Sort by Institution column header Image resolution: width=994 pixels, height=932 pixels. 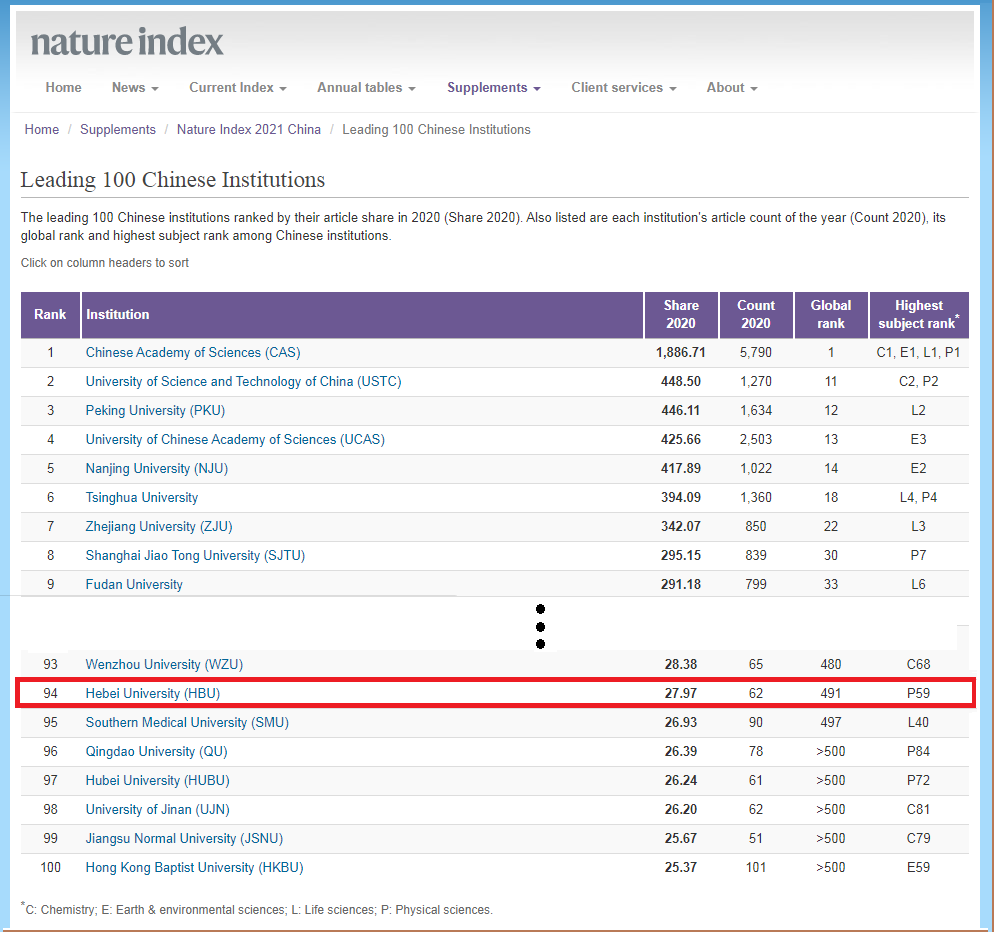tap(118, 314)
